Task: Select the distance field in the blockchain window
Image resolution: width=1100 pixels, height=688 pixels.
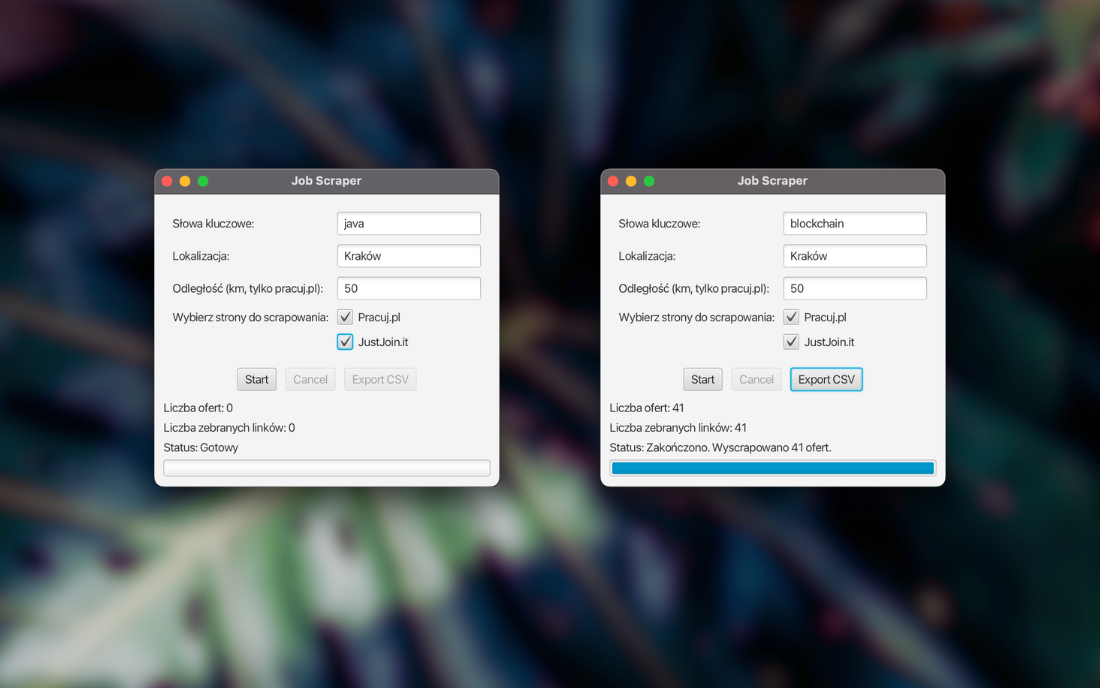Action: [x=854, y=289]
